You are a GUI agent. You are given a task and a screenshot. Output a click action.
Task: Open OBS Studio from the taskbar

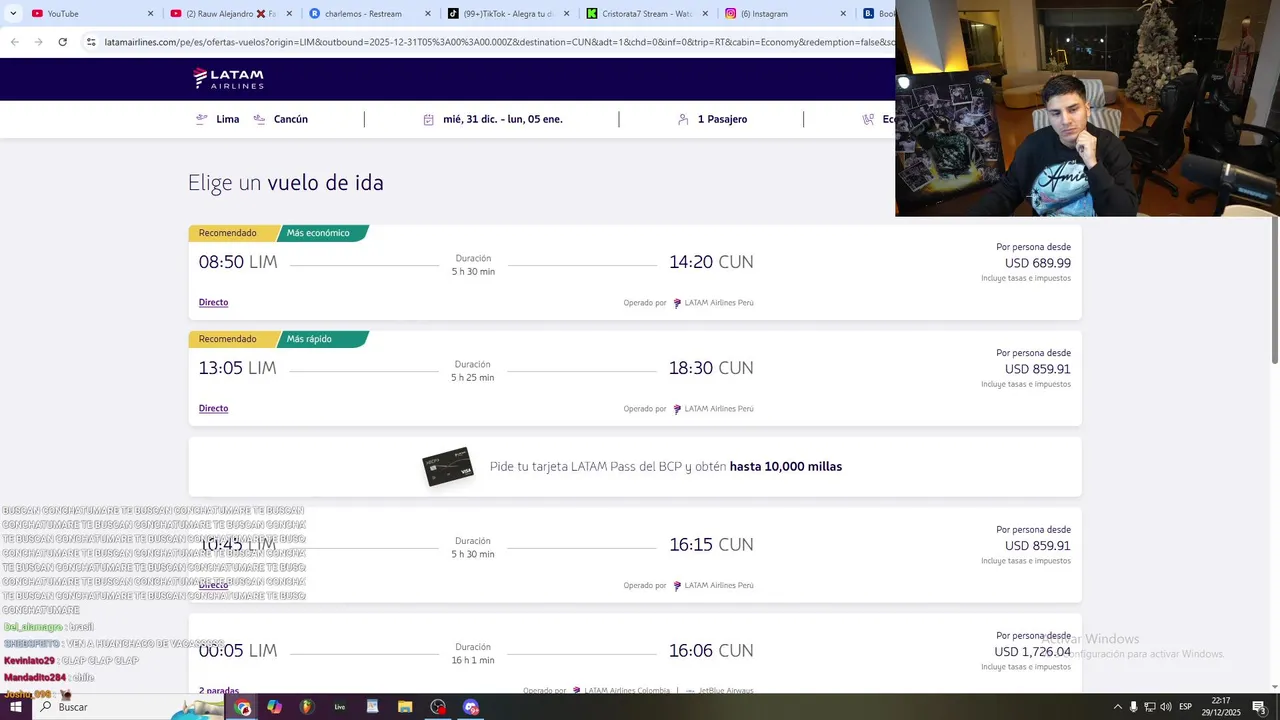tap(438, 707)
